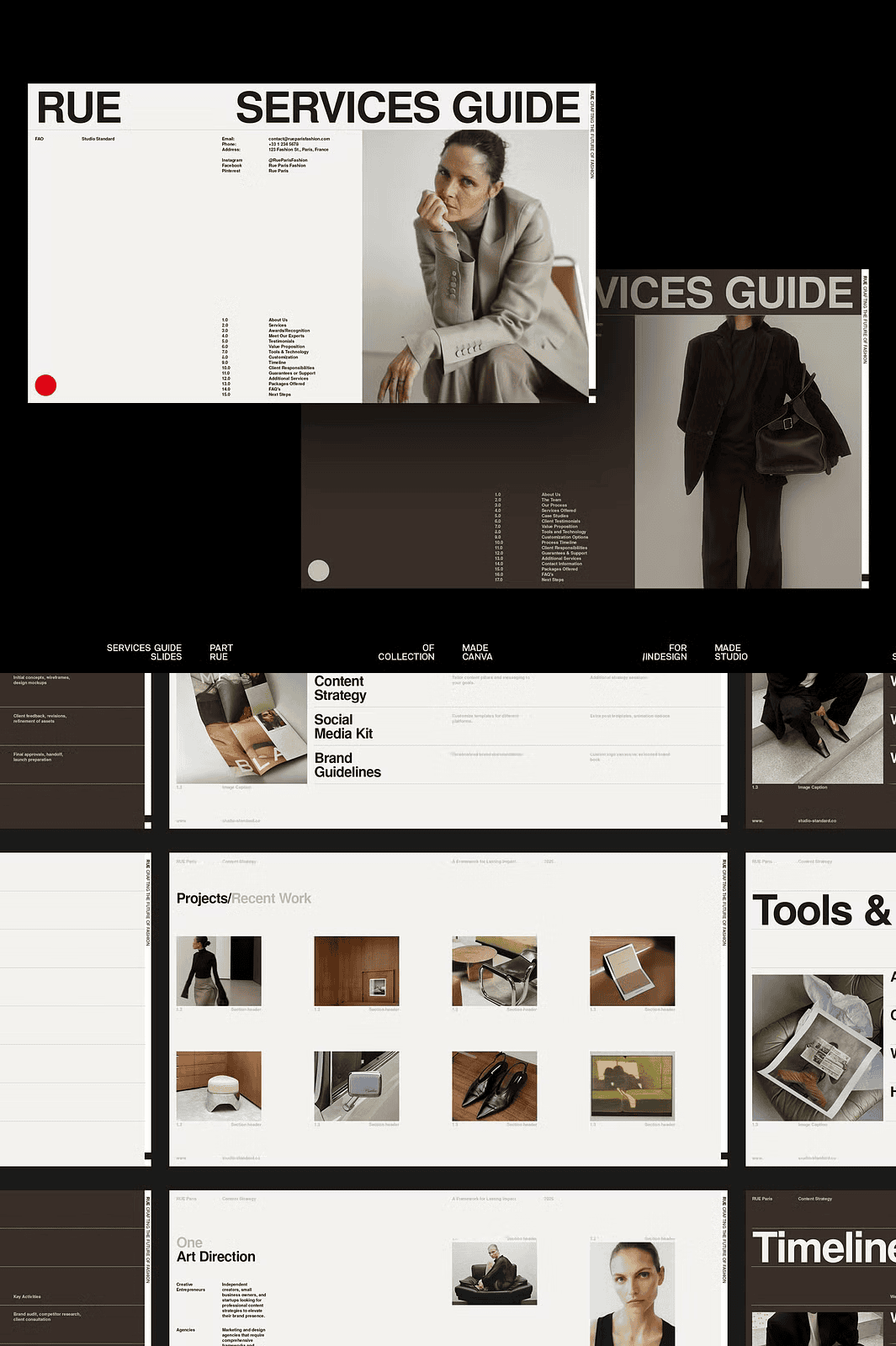Screen dimensions: 896x1346
Task: Open the chair and round table thumbnail
Action: tap(494, 971)
